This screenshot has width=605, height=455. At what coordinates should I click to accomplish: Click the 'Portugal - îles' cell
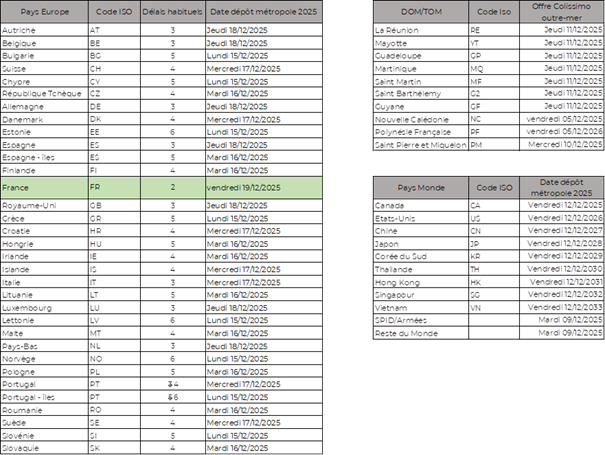[44, 397]
